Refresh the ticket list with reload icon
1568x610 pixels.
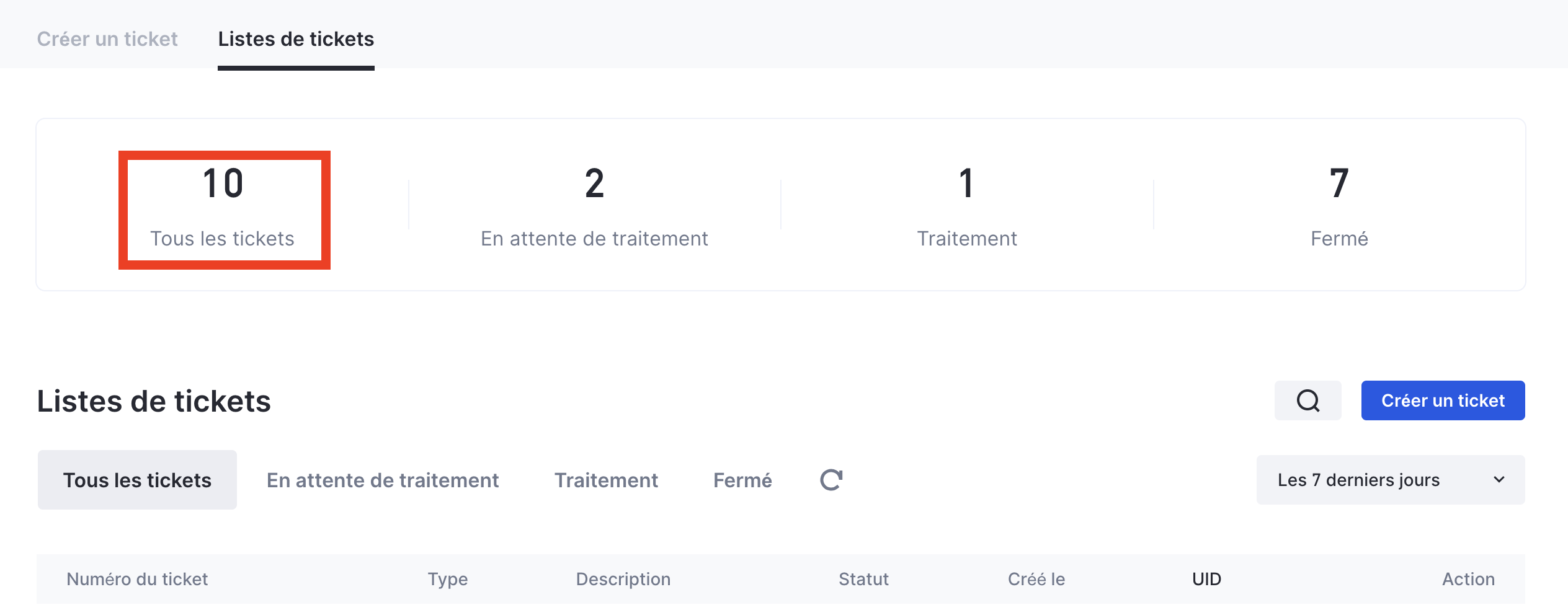coord(831,480)
